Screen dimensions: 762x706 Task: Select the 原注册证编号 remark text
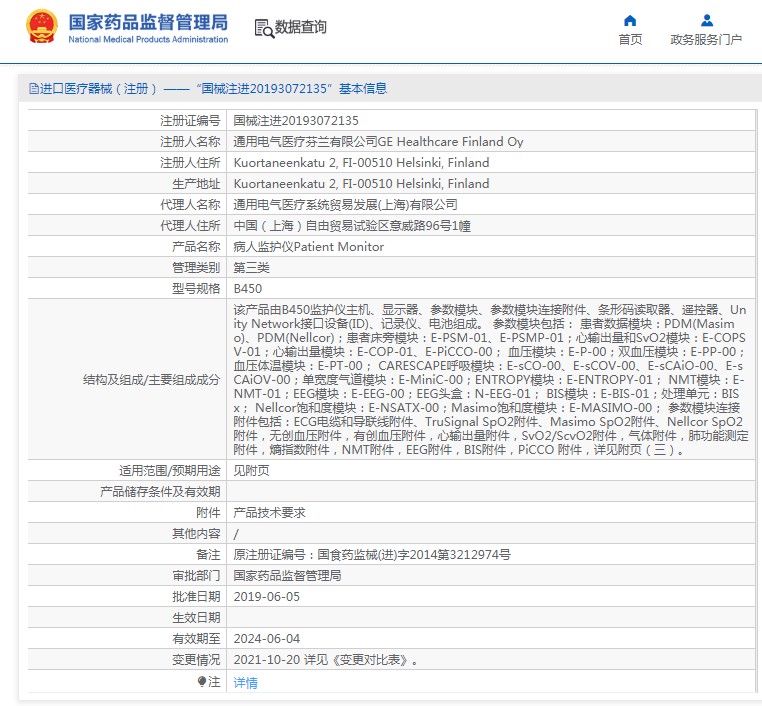(x=372, y=554)
